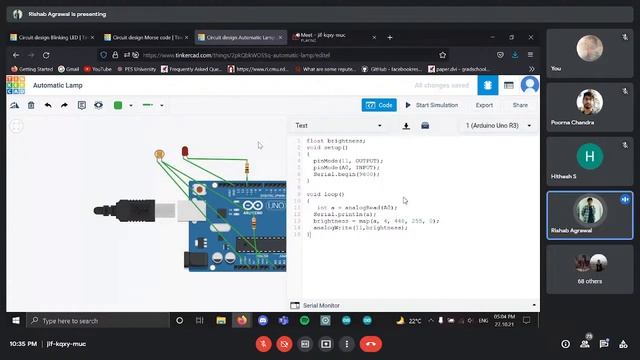
Task: Toggle captions in Meet
Action: tap(305, 344)
